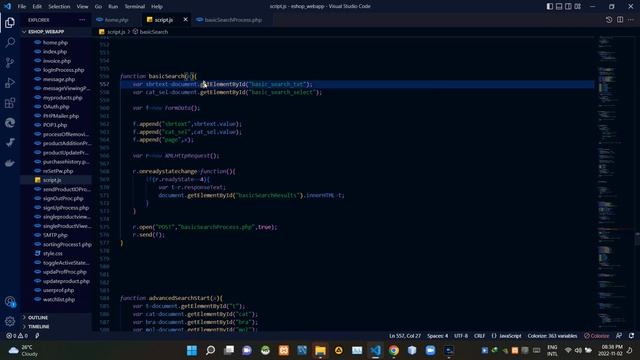The width and height of the screenshot is (640, 360).
Task: Click the Explorer more actions ellipsis
Action: pos(82,20)
